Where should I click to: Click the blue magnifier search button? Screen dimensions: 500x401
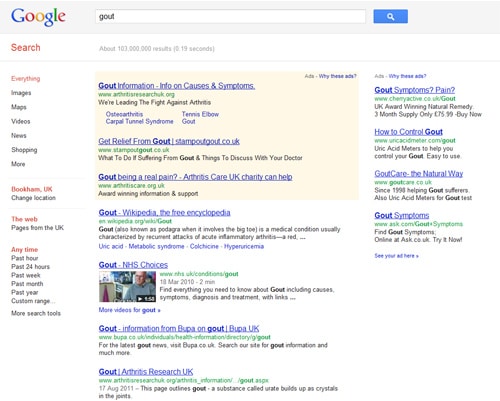(x=390, y=16)
